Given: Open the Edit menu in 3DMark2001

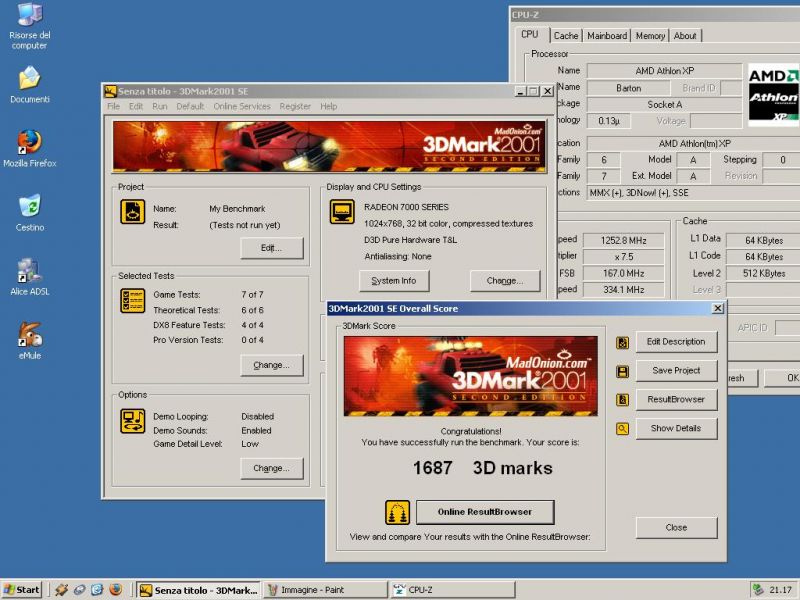Looking at the screenshot, I should 136,106.
